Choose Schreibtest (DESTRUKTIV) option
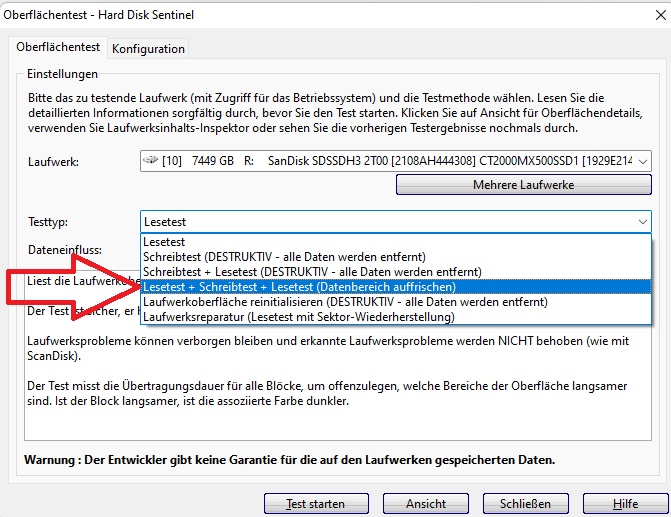671x517 pixels. tap(396, 257)
